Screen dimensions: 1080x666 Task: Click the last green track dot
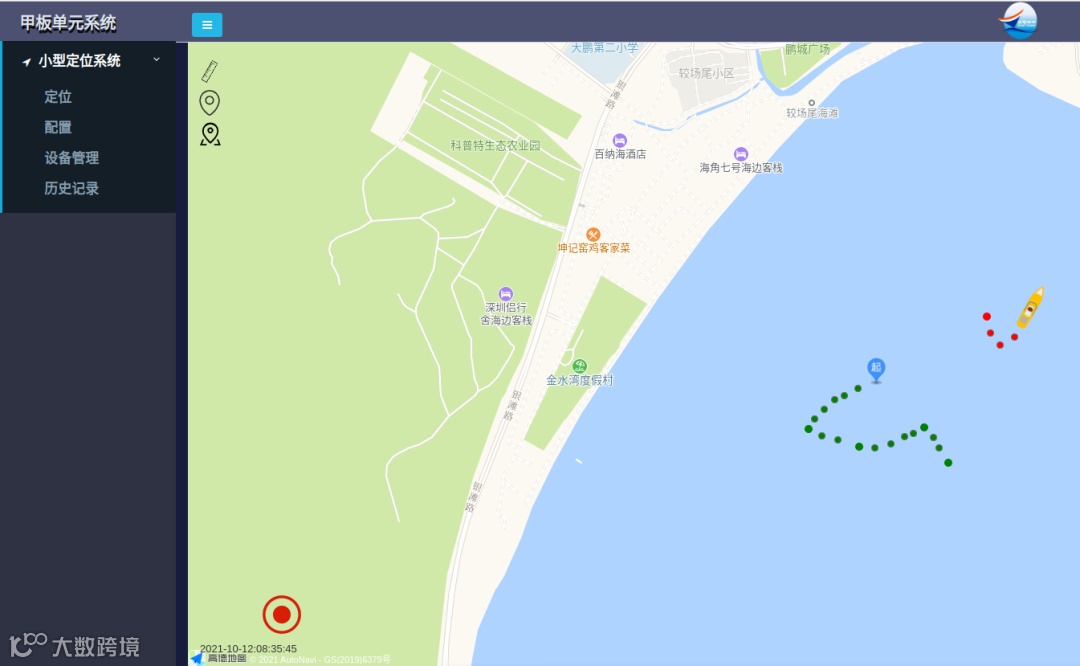(948, 463)
